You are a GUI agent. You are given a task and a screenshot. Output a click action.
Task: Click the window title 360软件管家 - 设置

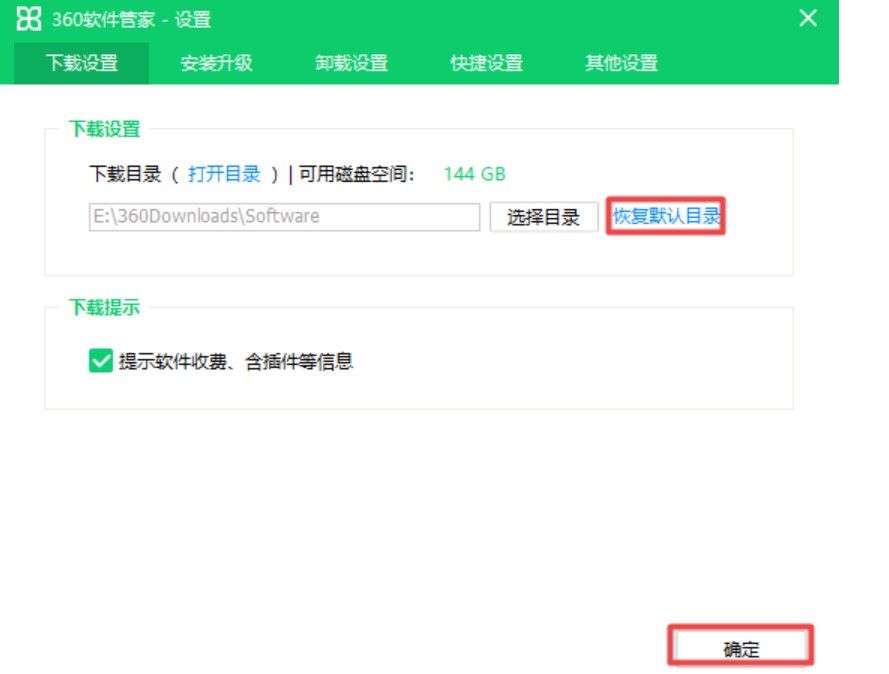[132, 19]
